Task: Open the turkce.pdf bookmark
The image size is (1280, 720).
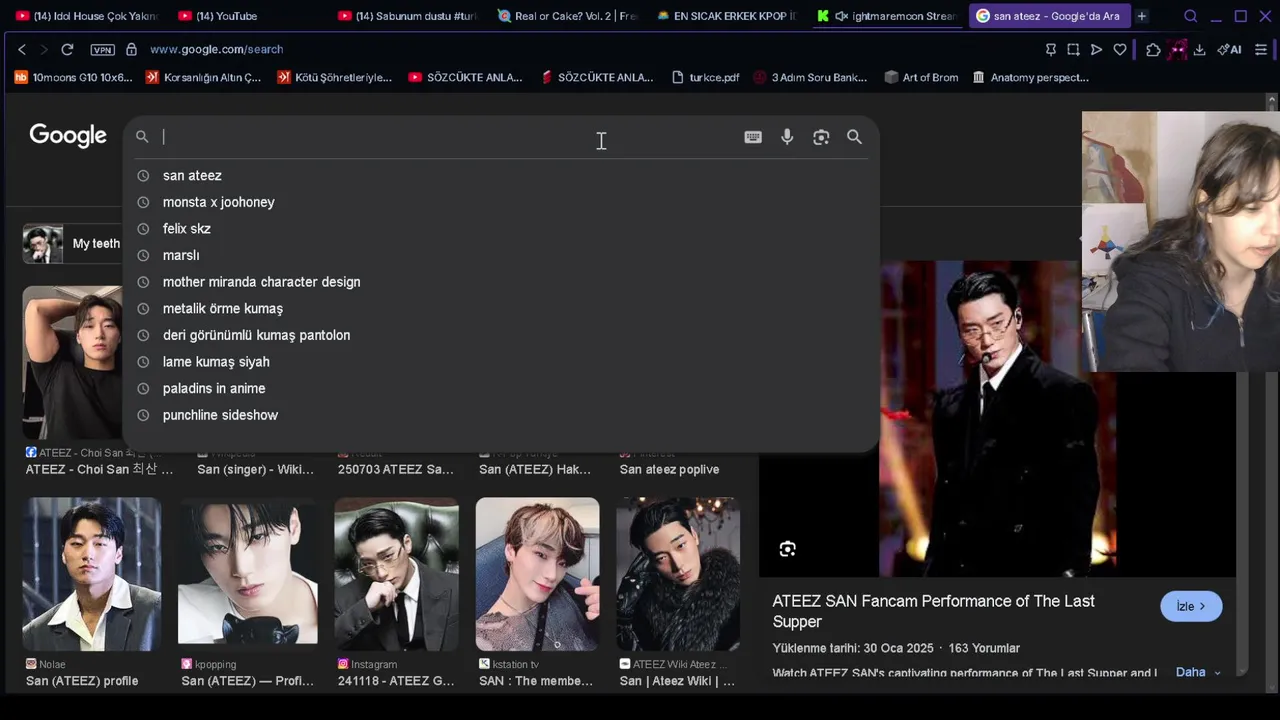Action: click(x=706, y=77)
